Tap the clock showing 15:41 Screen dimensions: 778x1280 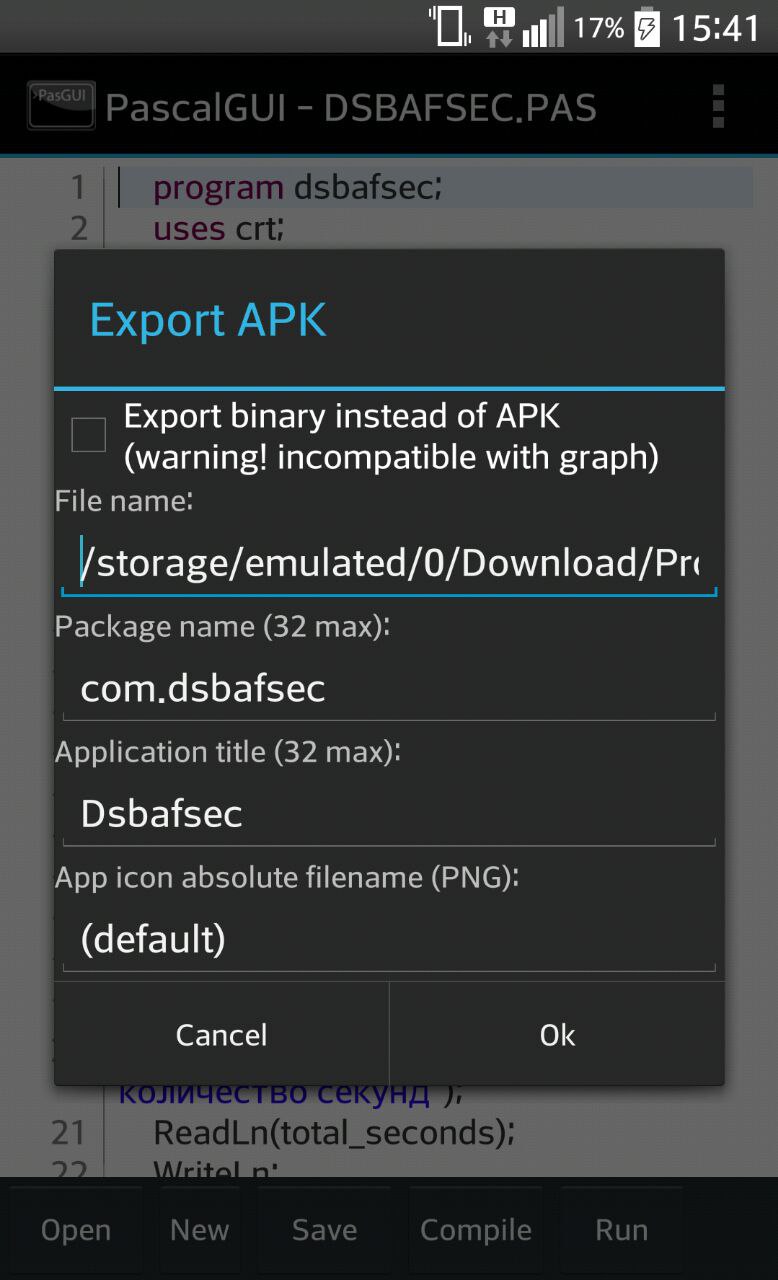point(715,28)
